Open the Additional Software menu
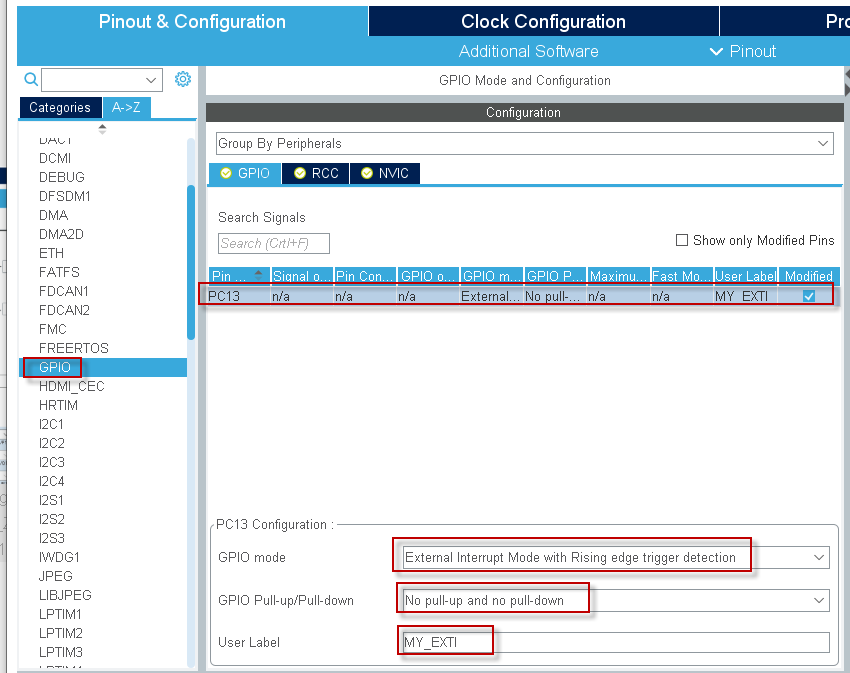 pyautogui.click(x=529, y=52)
